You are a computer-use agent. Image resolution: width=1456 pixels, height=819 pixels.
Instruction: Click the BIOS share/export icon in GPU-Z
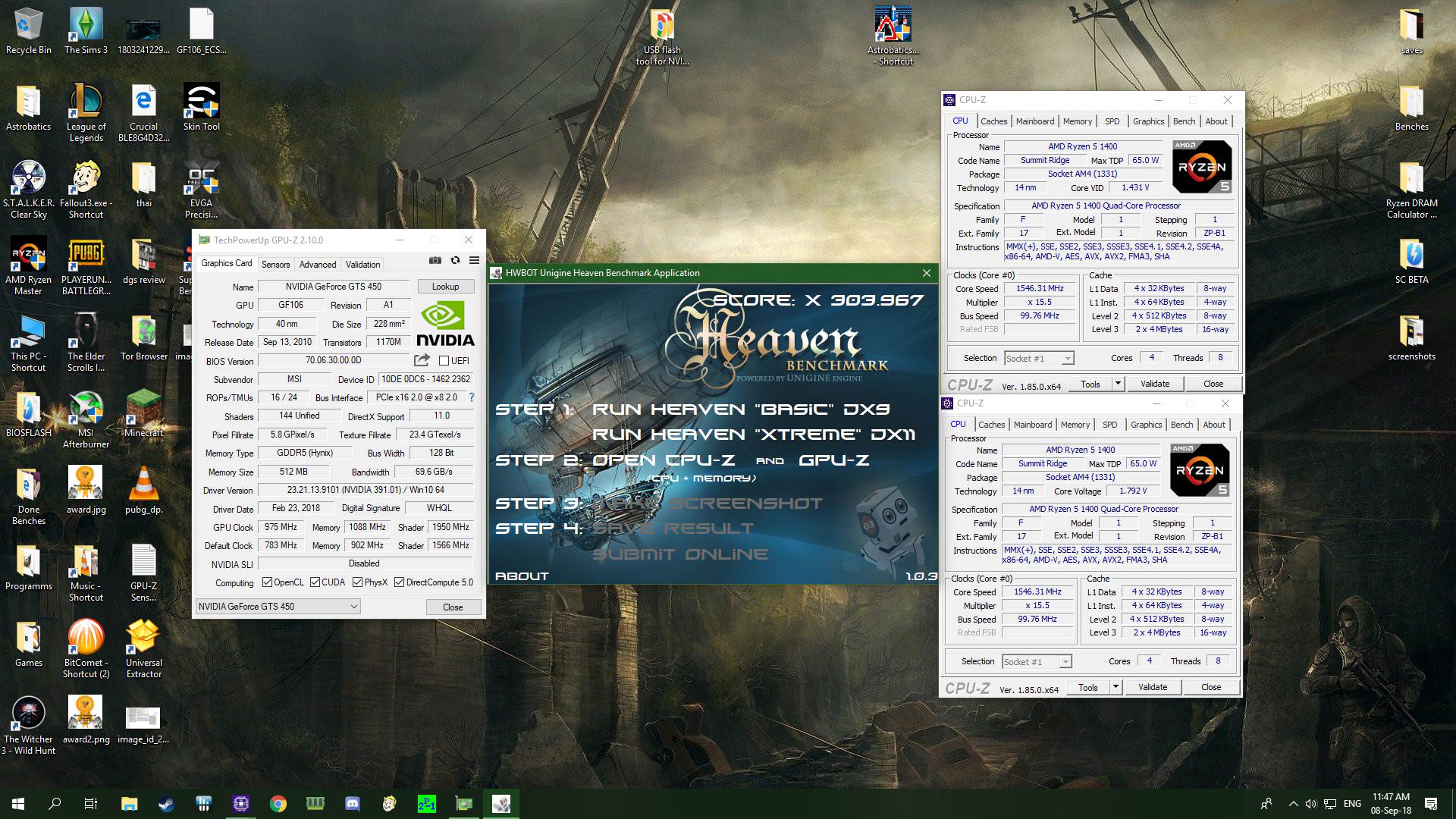pyautogui.click(x=422, y=360)
